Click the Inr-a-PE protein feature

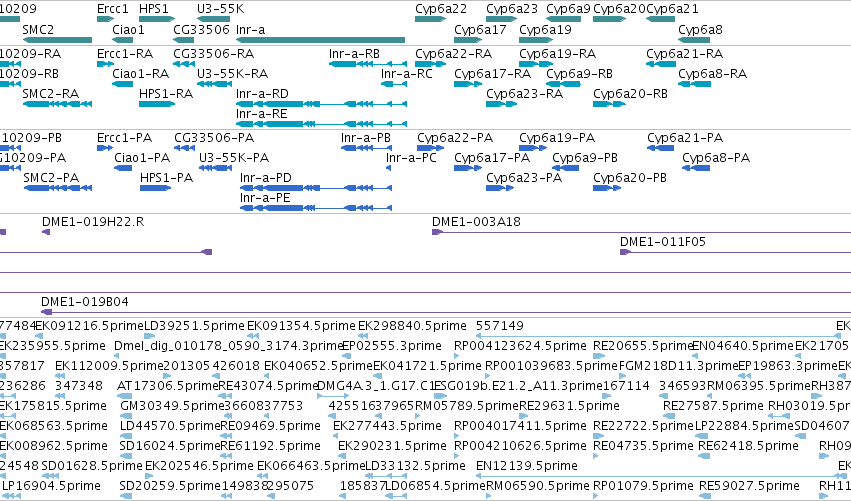coord(316,208)
